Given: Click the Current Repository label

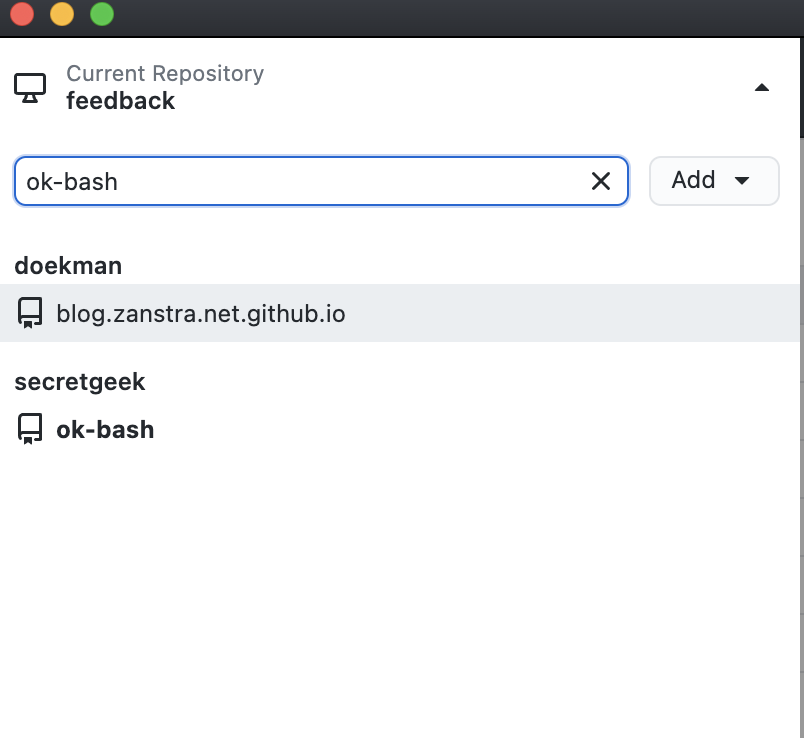Looking at the screenshot, I should pos(164,73).
